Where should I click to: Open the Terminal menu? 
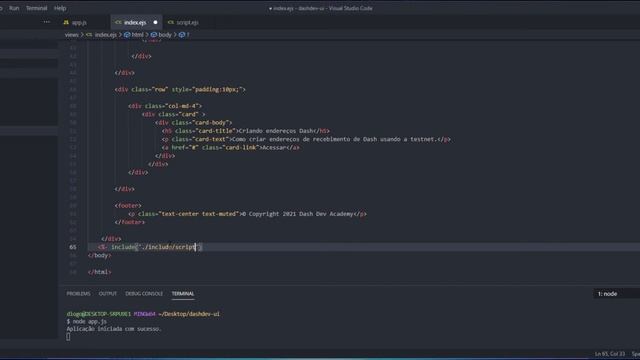36,8
